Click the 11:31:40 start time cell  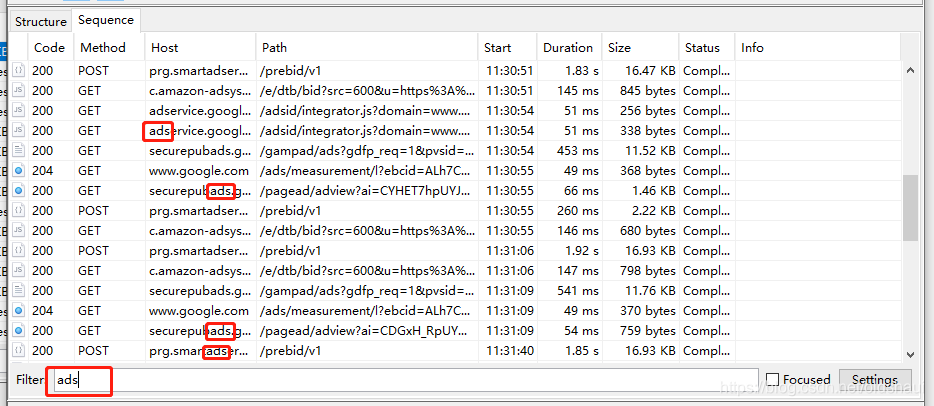click(510, 351)
